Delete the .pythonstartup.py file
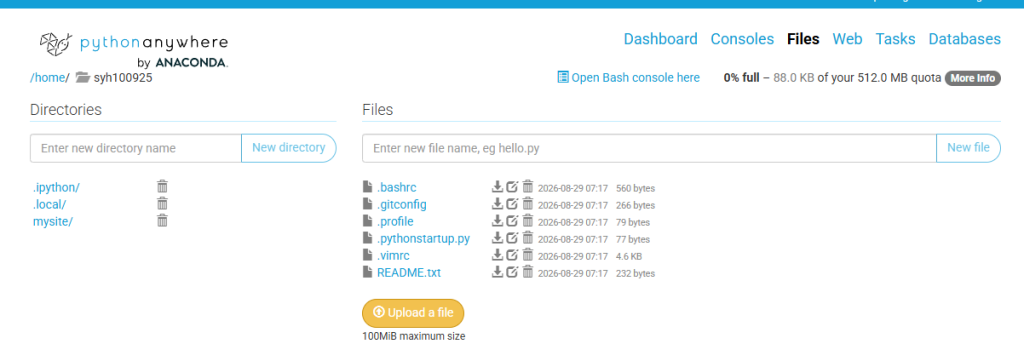Viewport: 1024px width, 361px height. point(528,238)
